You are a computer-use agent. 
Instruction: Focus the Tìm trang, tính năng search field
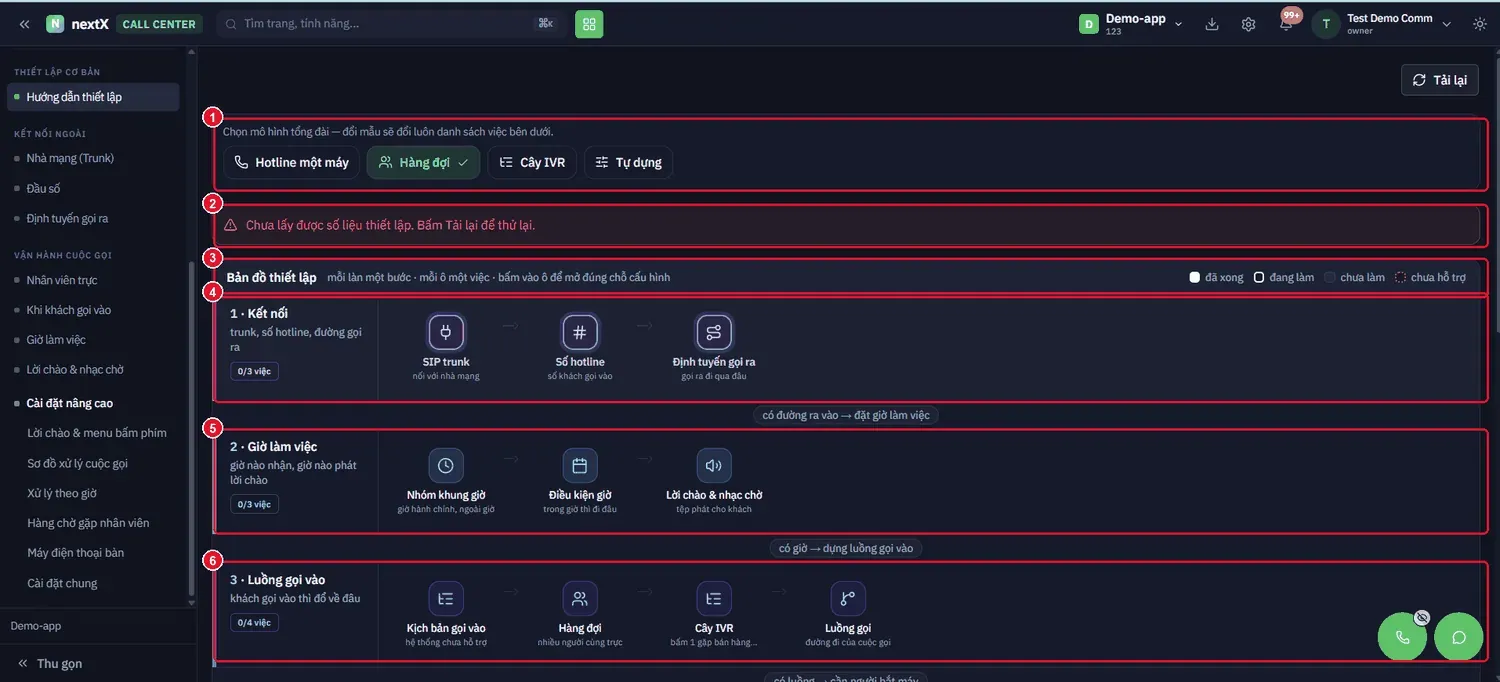tap(390, 24)
